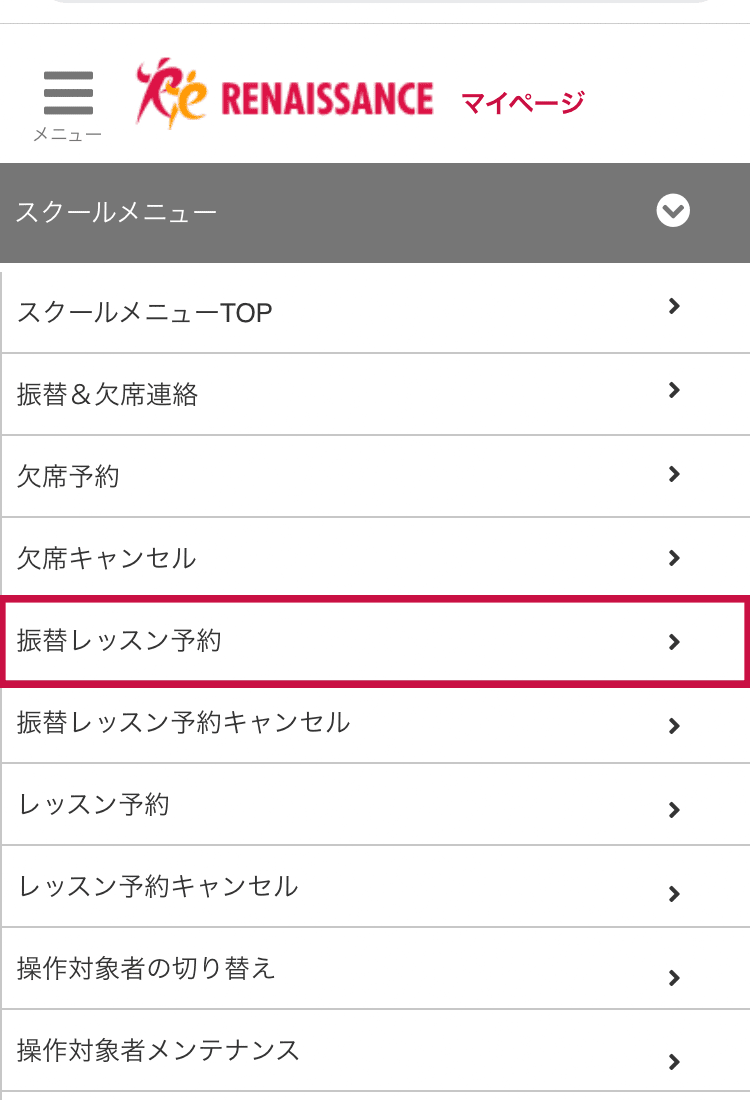Click the arrow beside 欠席キャンセル
The image size is (750, 1100).
coord(674,558)
